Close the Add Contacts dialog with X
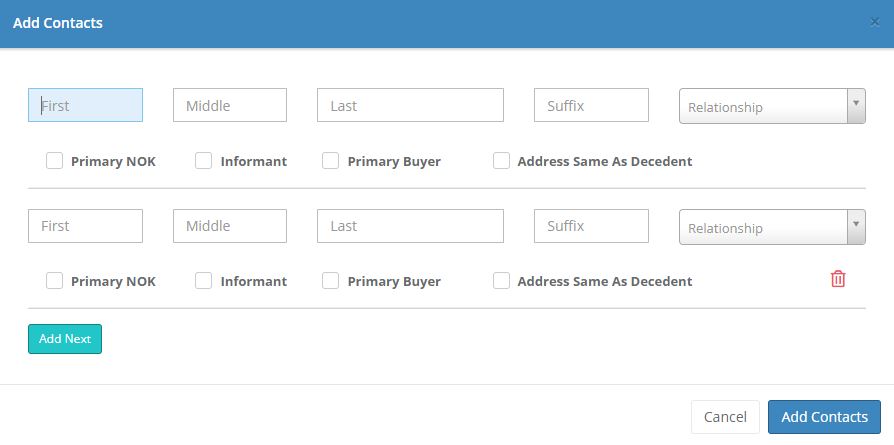 tap(875, 22)
